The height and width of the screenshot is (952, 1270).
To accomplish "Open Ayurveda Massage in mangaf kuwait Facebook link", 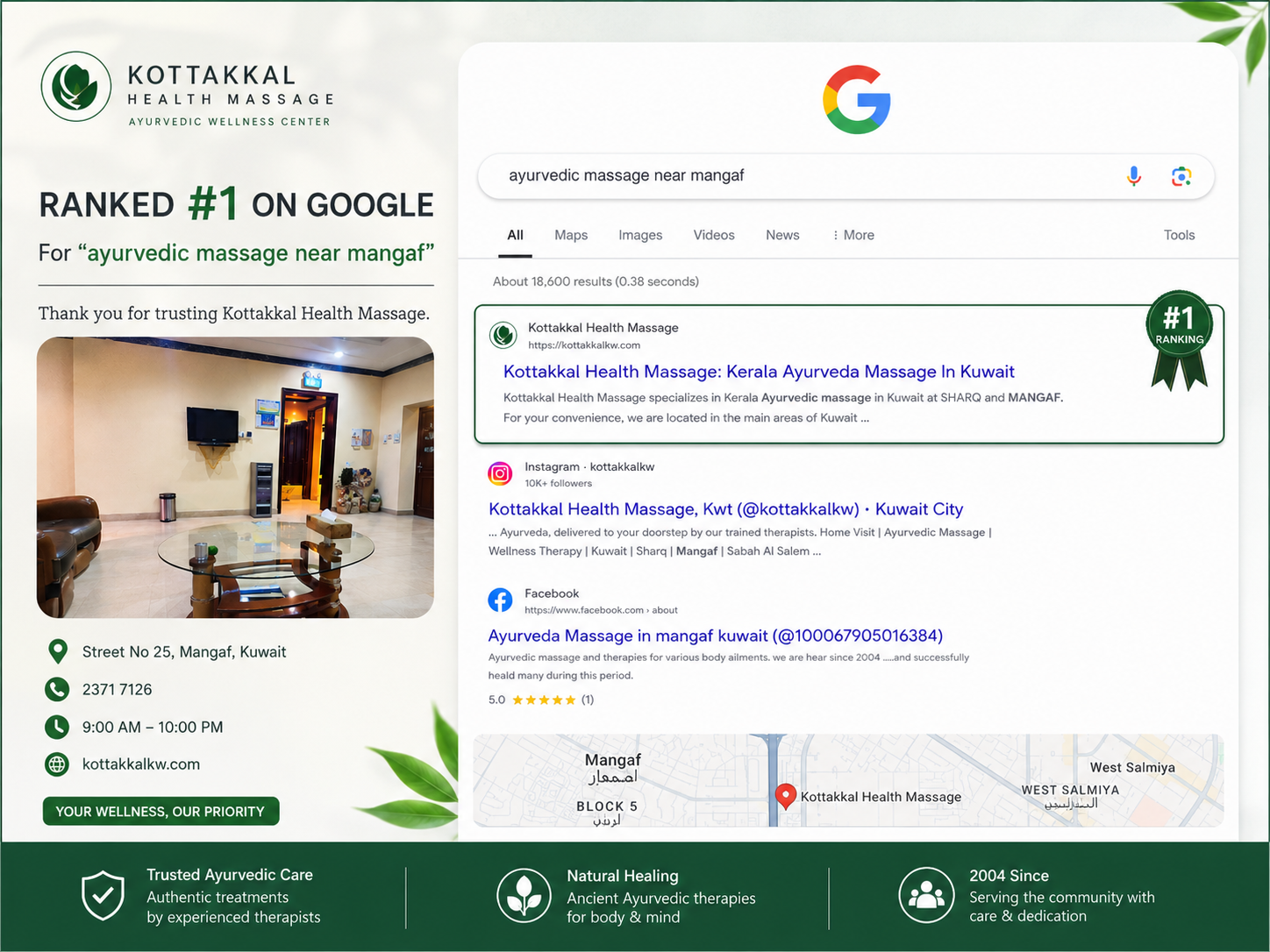I will [716, 636].
